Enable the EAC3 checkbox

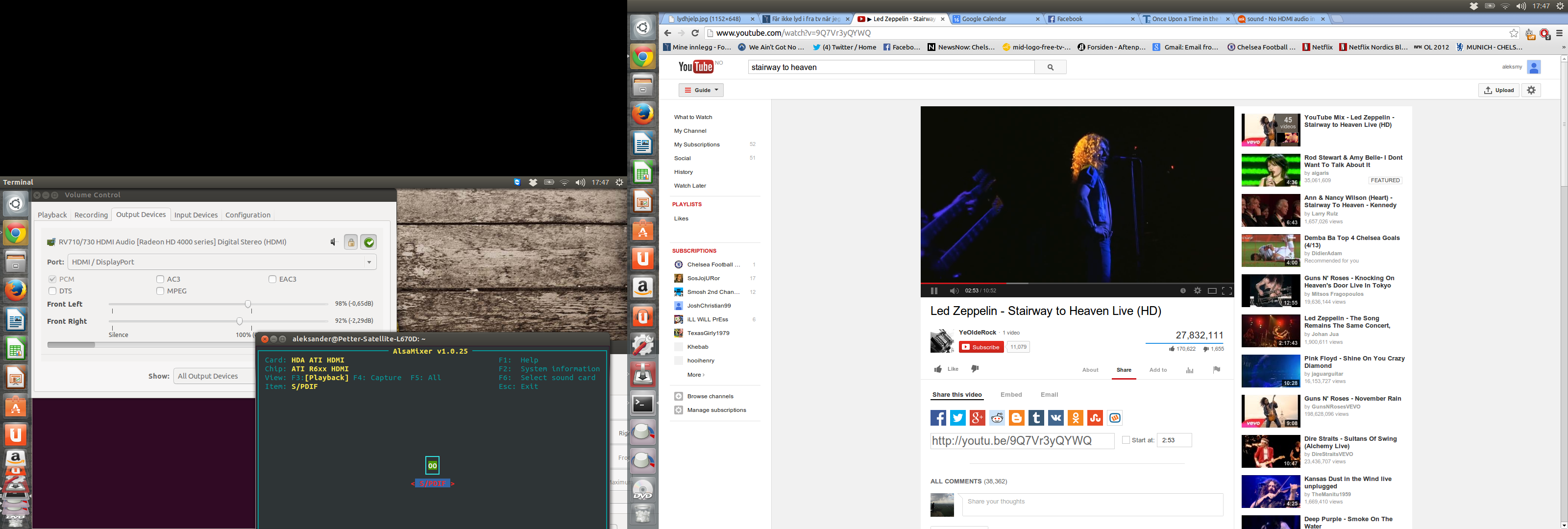pos(272,279)
